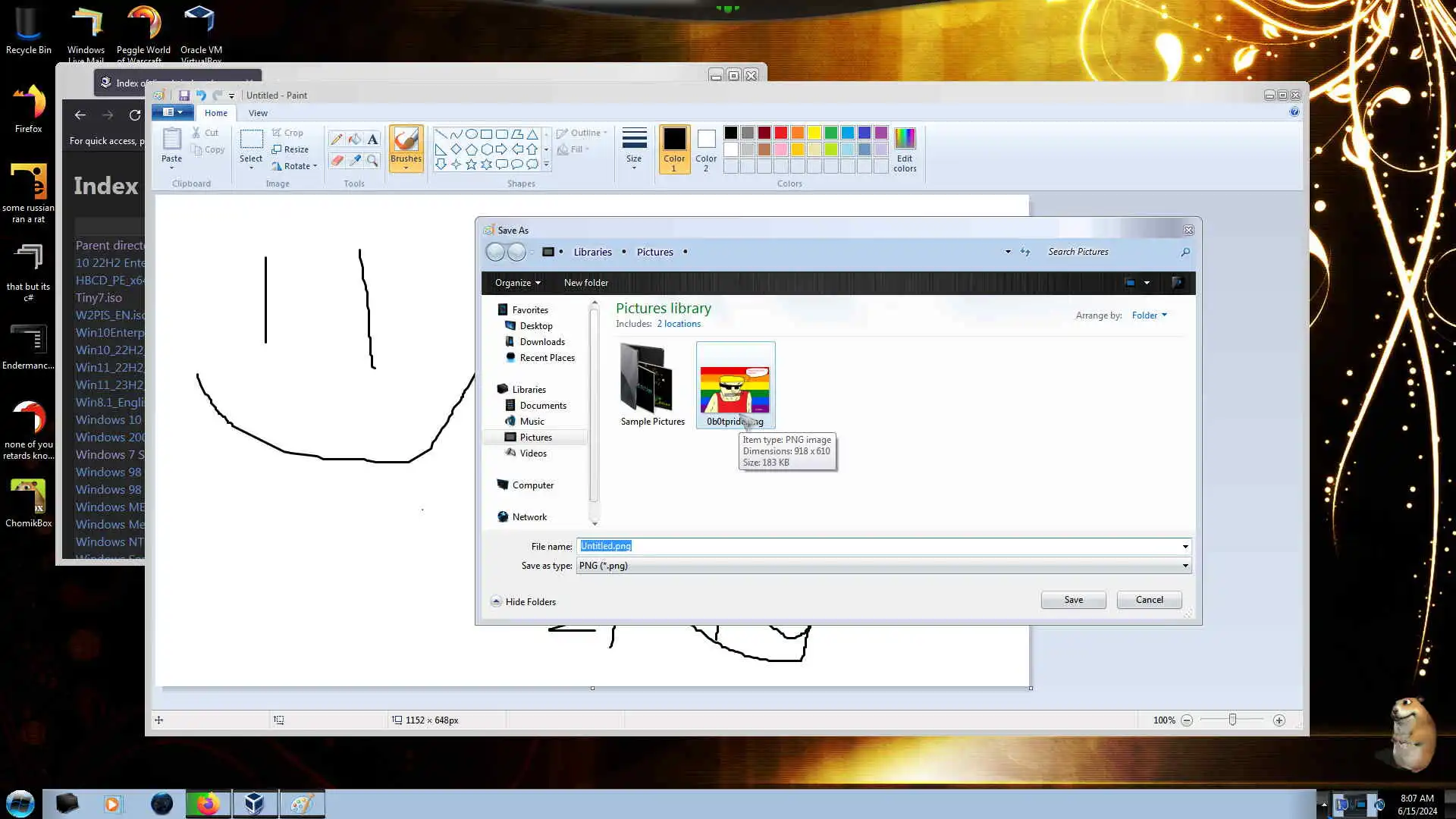Open the Edit colors dialog
1456x819 pixels.
tap(905, 149)
